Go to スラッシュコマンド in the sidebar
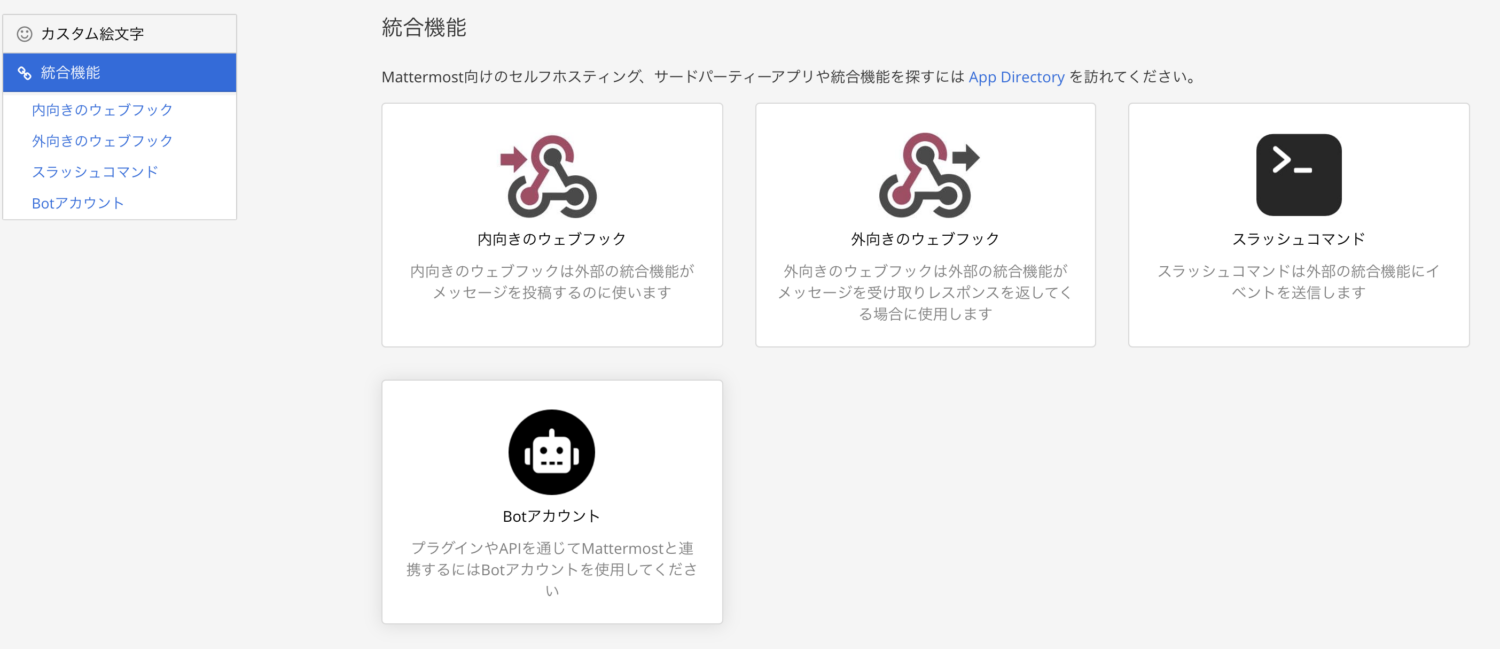 95,172
